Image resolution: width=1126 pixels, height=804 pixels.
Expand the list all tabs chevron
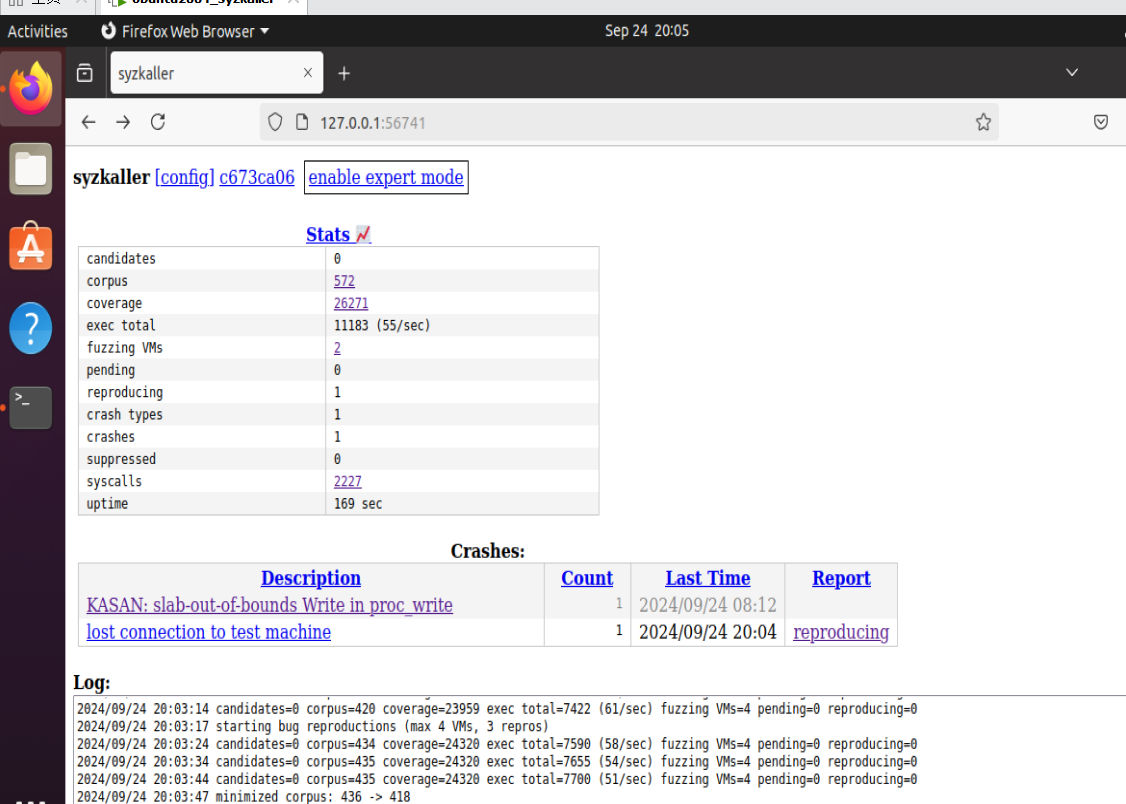click(x=1072, y=73)
